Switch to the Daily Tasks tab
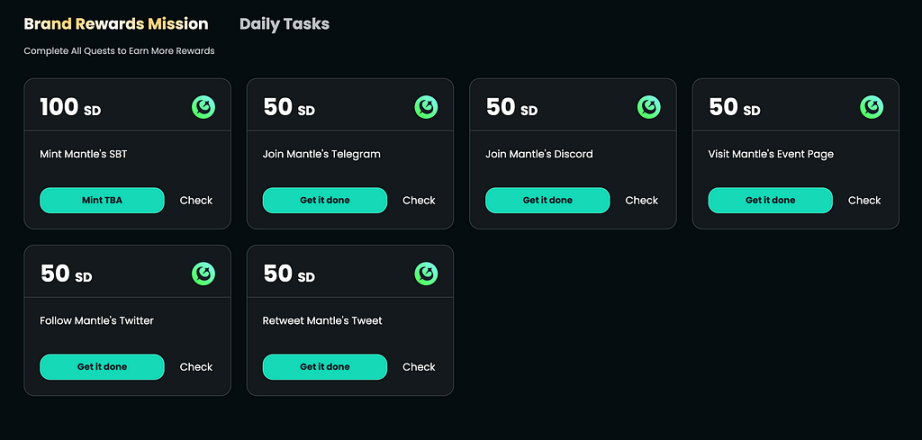This screenshot has width=922, height=440. (x=284, y=24)
